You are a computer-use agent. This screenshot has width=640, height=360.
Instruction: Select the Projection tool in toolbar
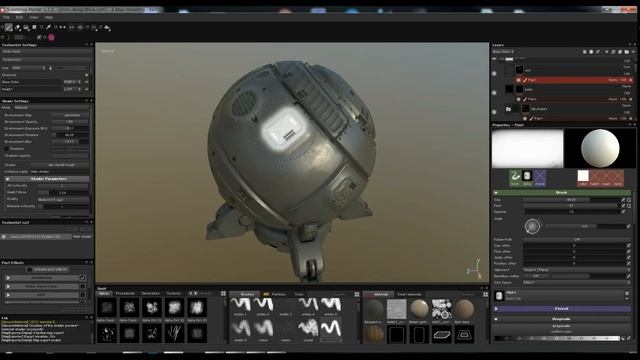pos(26,28)
